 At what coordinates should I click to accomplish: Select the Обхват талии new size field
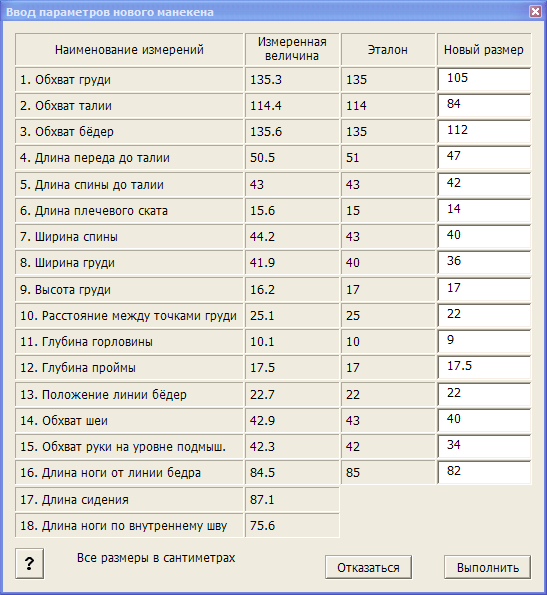[x=484, y=105]
